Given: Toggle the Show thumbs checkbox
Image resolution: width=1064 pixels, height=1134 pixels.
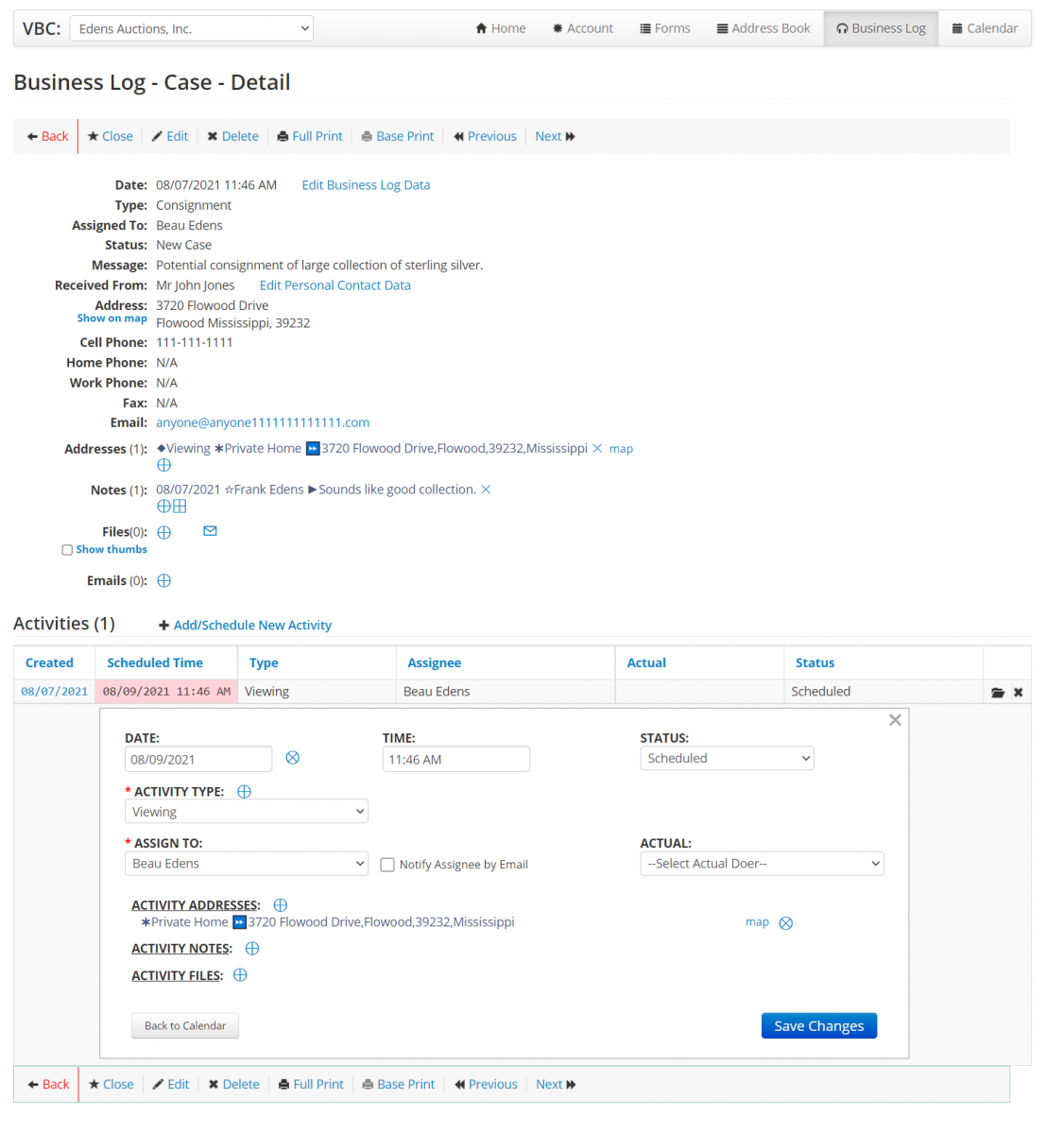Looking at the screenshot, I should click(x=67, y=550).
